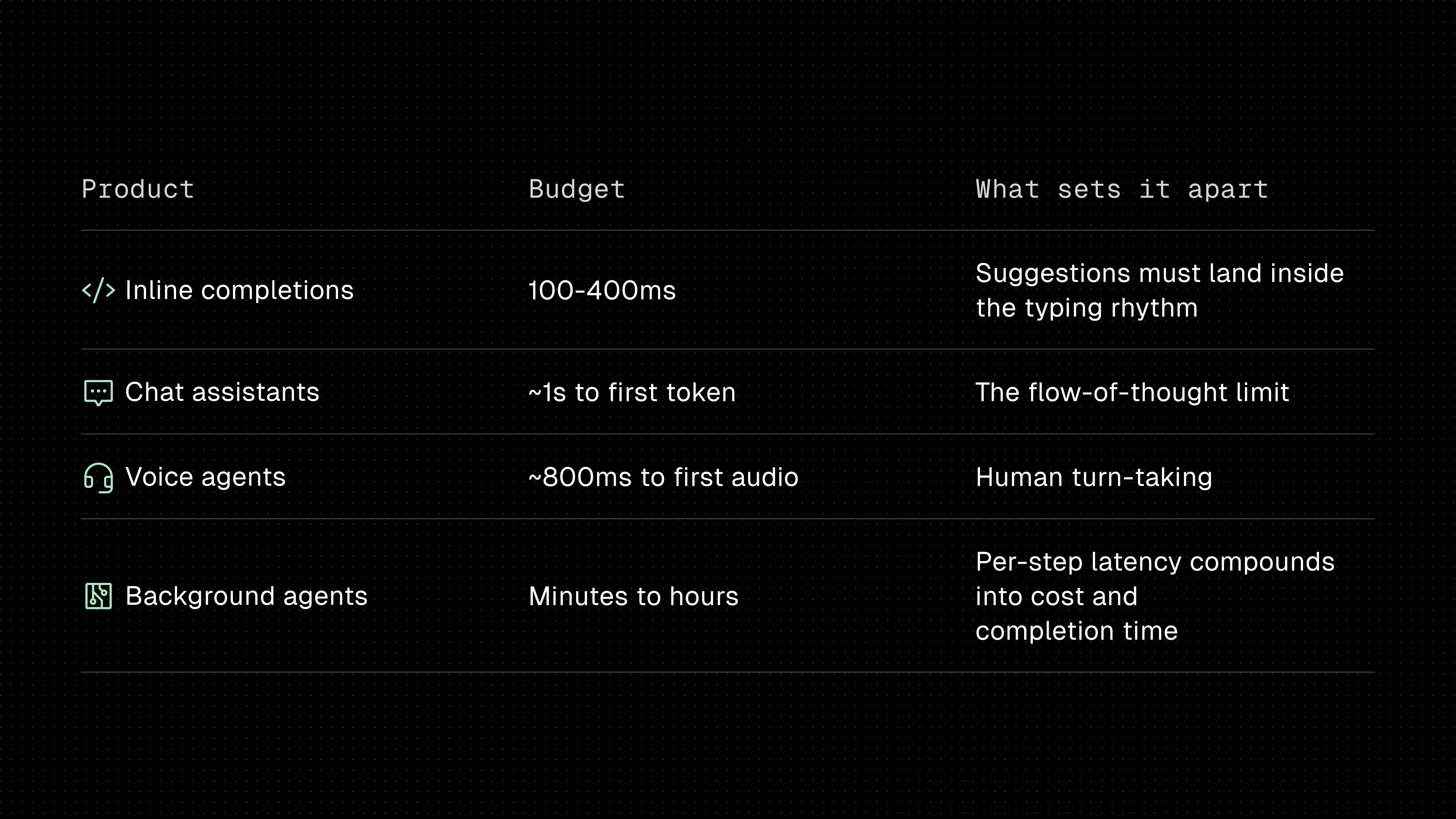Click the 'completion time' line in last row

point(1077,631)
